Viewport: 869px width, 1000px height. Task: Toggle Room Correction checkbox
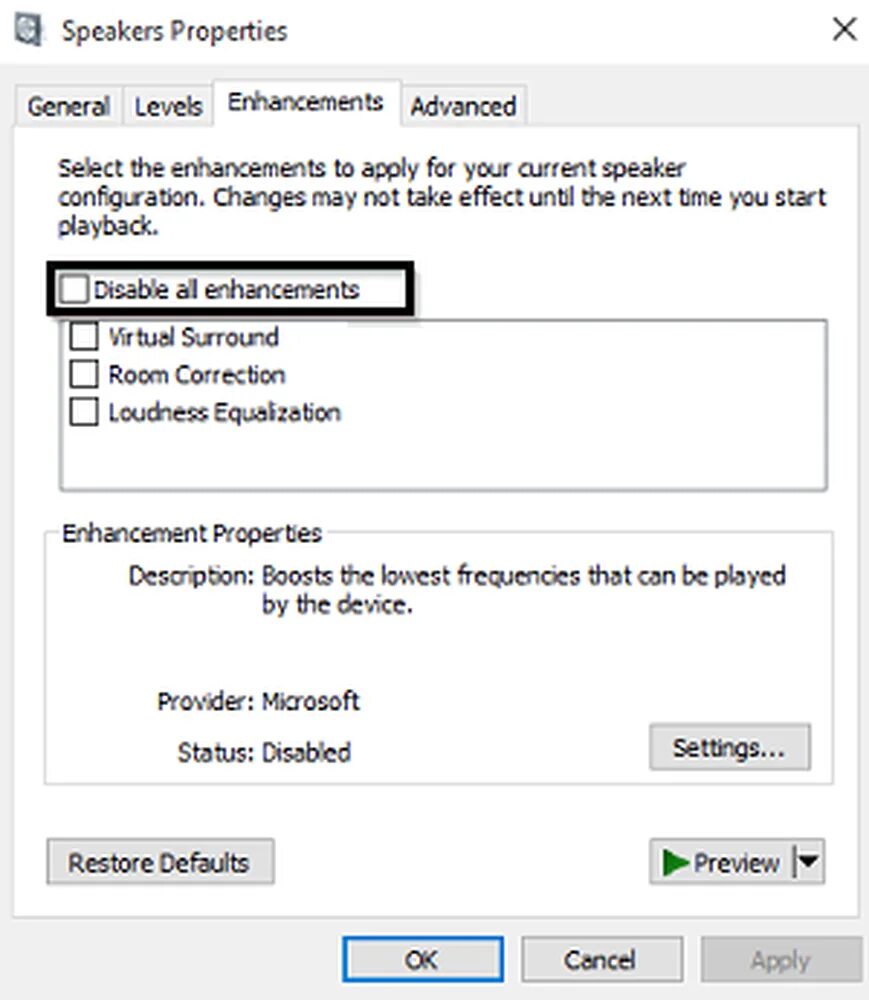pos(84,374)
